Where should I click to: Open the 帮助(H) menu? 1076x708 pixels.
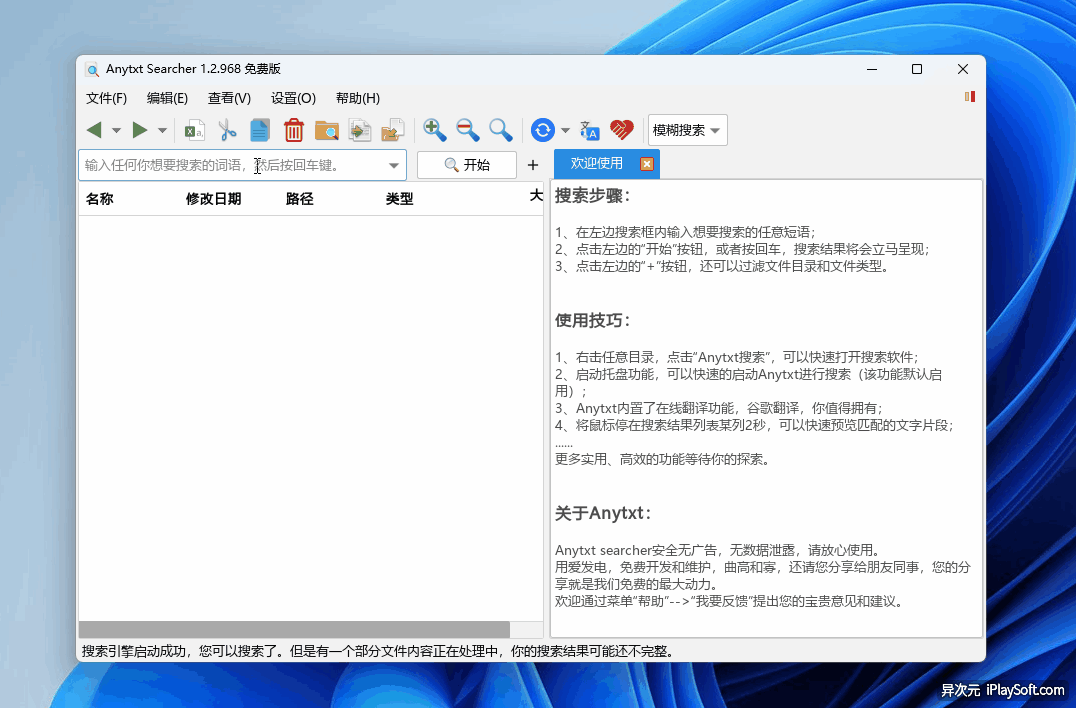pos(358,98)
